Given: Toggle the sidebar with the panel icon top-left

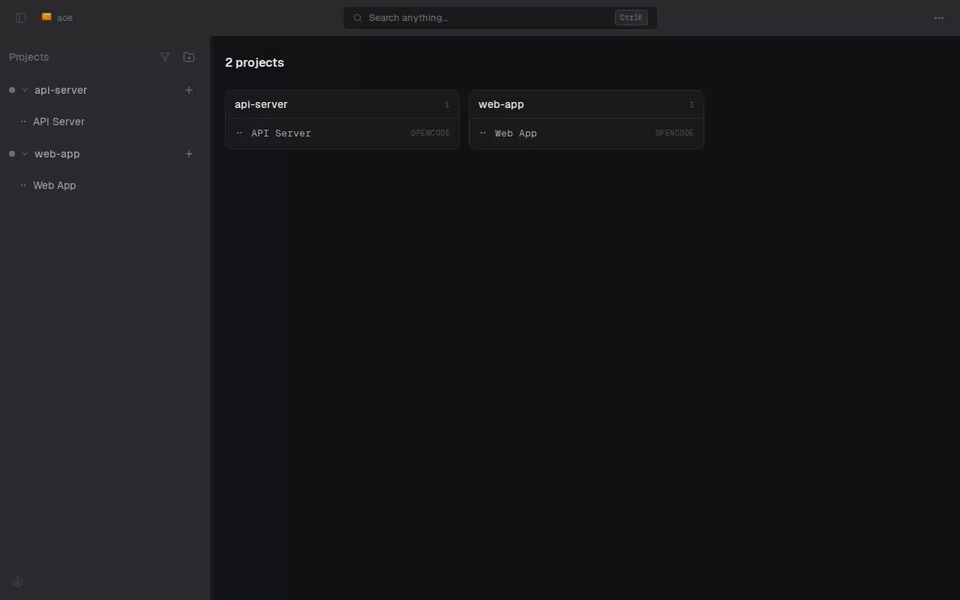Looking at the screenshot, I should pos(20,17).
